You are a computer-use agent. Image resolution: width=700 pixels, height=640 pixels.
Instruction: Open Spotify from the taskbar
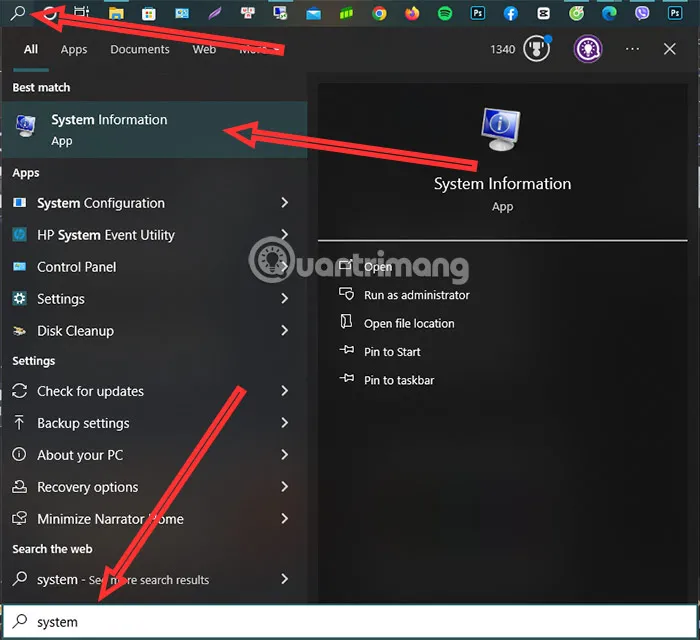click(445, 14)
